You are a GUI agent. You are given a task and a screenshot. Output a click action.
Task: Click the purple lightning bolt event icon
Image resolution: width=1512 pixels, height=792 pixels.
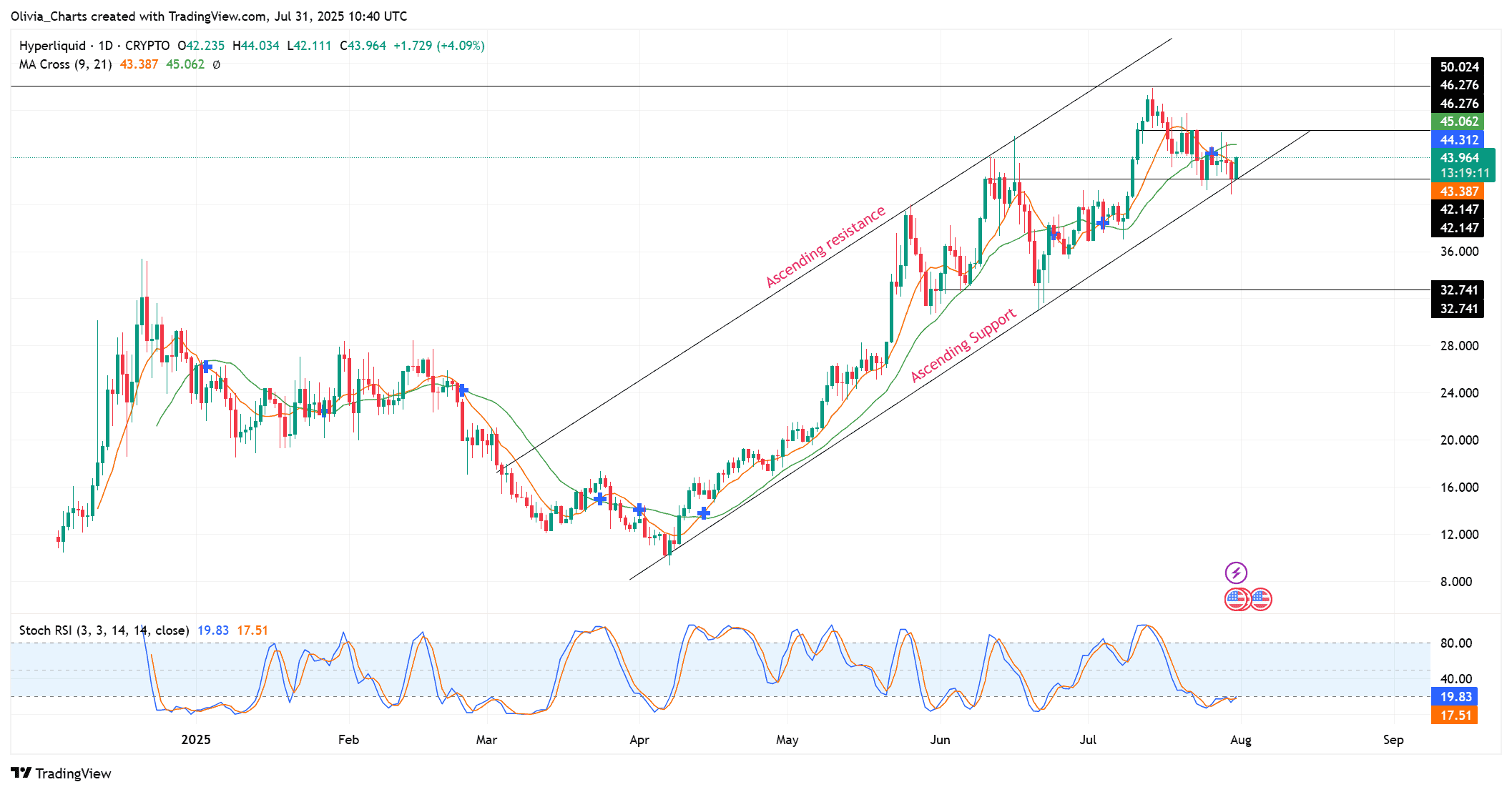pyautogui.click(x=1236, y=573)
